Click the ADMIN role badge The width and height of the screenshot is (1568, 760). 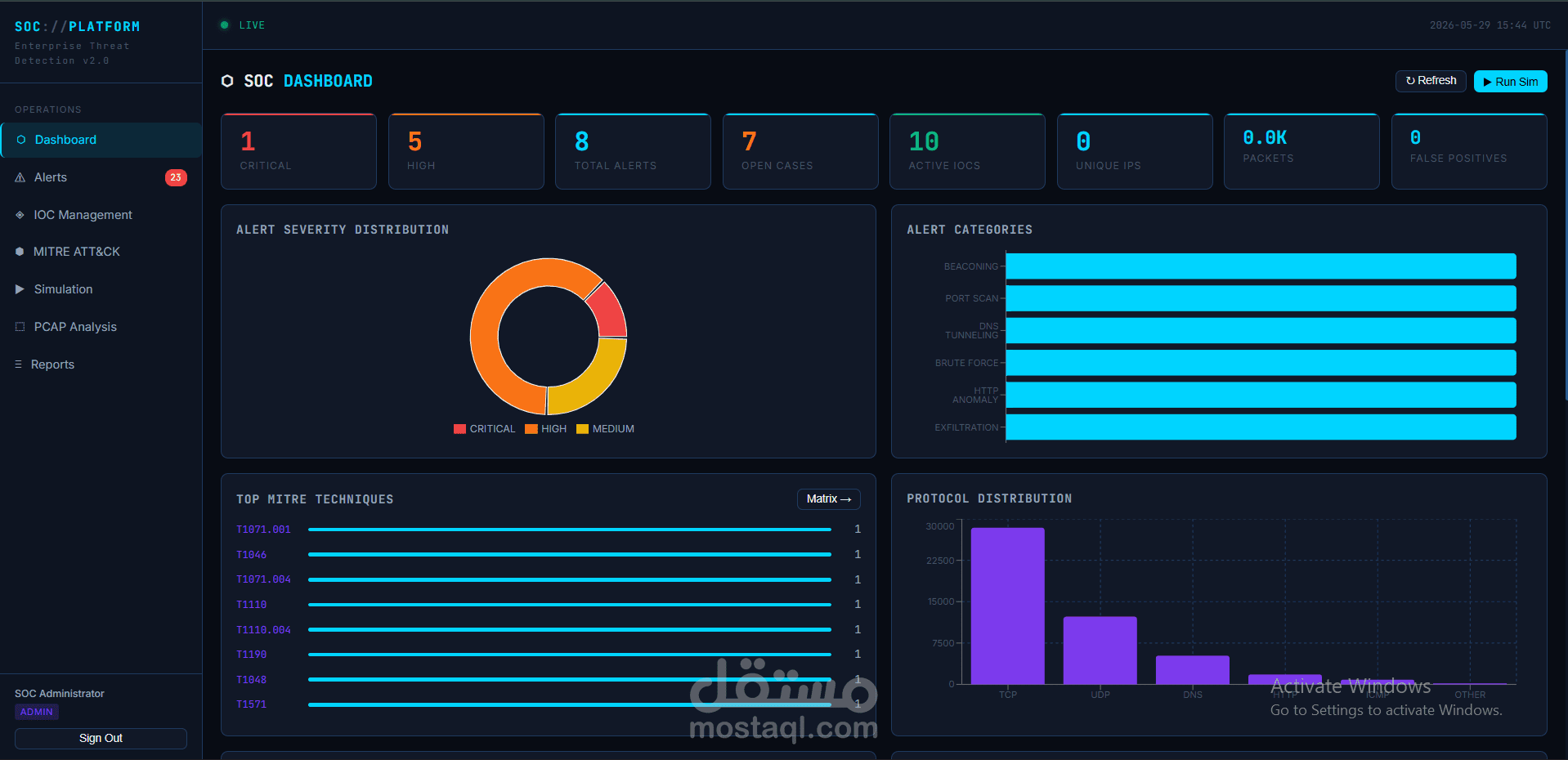[37, 712]
